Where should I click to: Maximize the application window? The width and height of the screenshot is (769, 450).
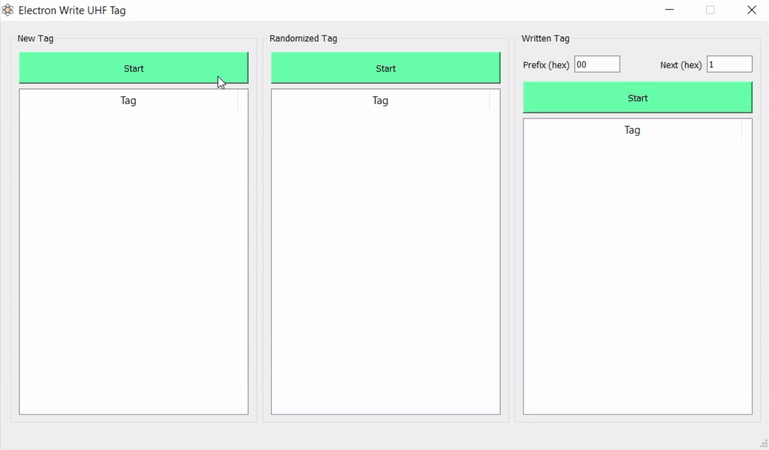[710, 10]
